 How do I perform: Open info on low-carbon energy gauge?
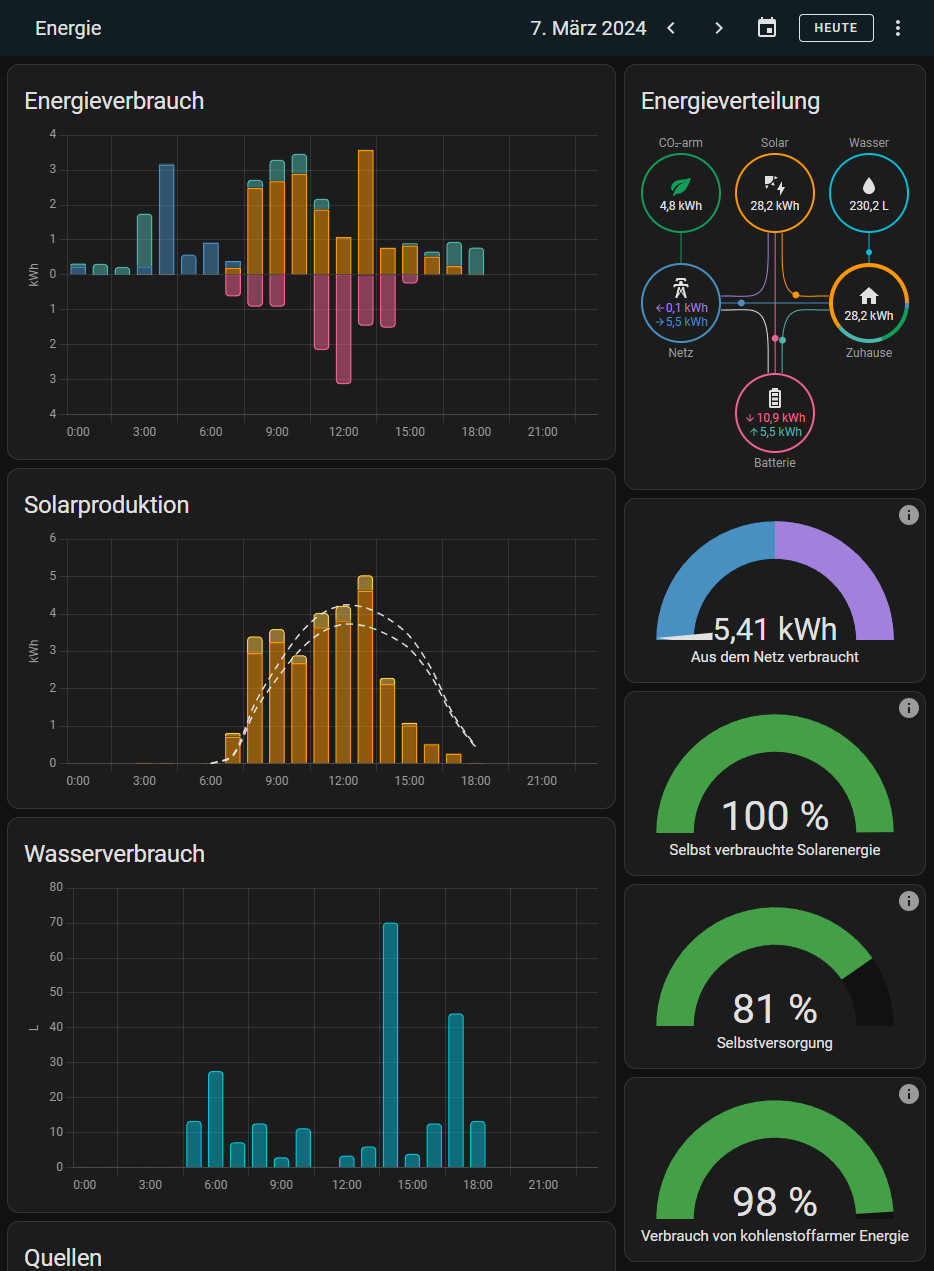908,1094
